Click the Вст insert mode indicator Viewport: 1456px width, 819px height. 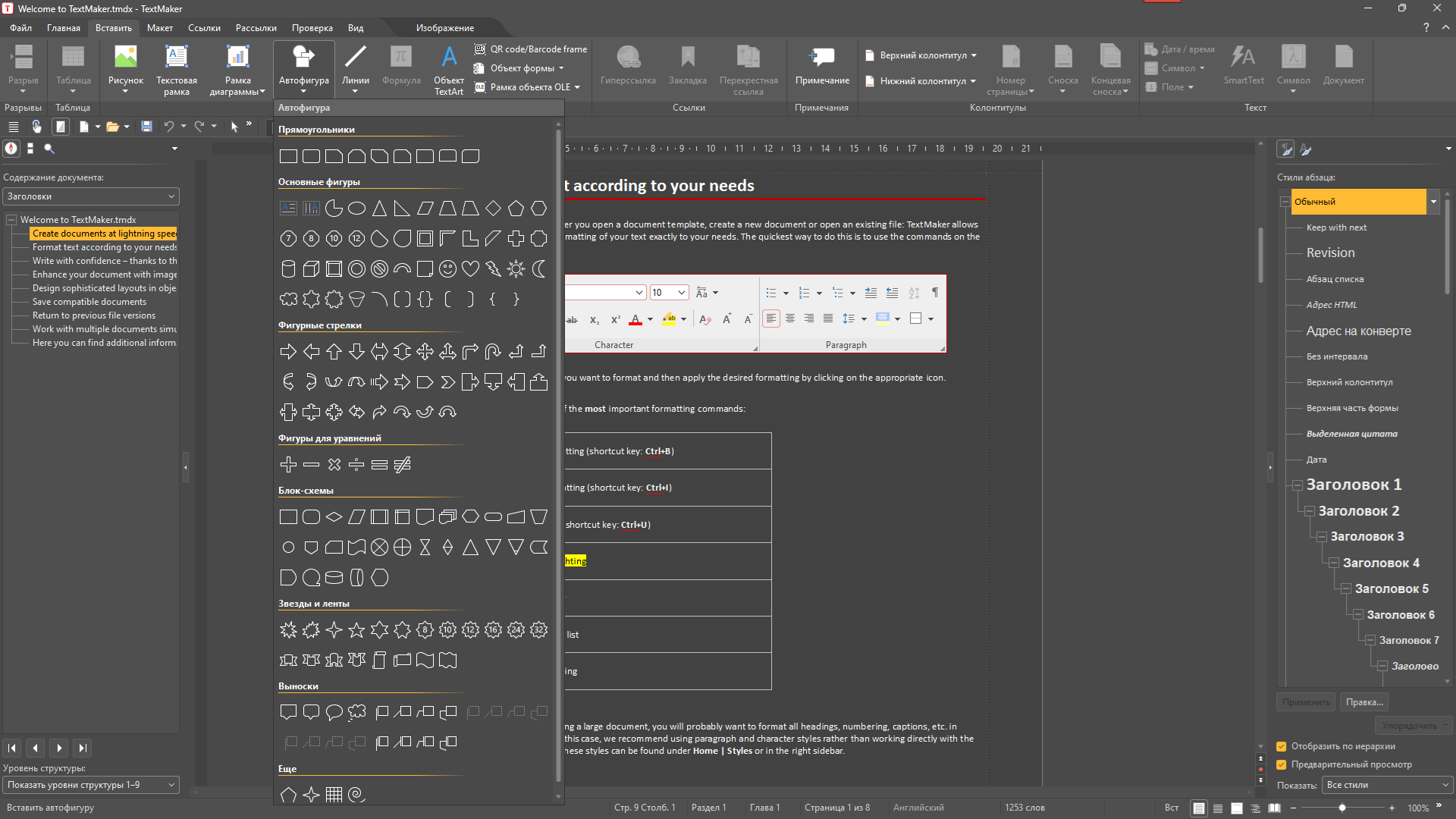click(x=1172, y=808)
